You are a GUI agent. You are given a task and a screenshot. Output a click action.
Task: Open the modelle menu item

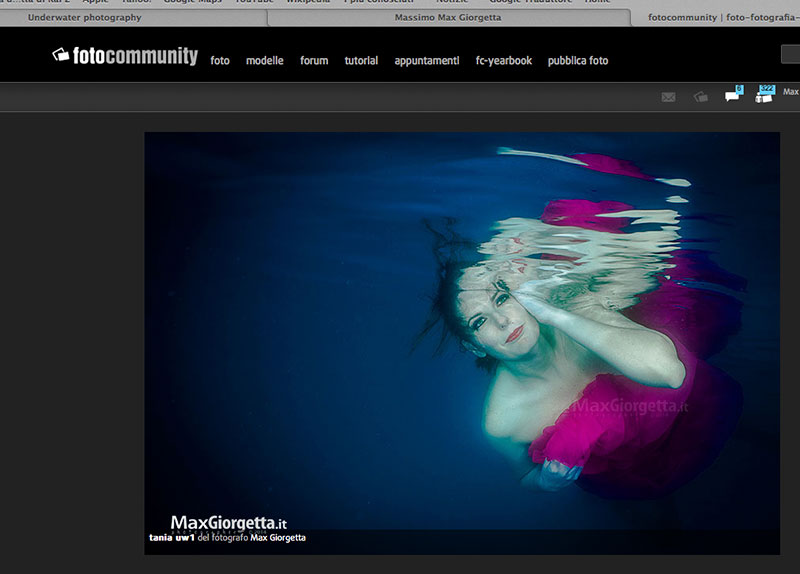pos(264,61)
